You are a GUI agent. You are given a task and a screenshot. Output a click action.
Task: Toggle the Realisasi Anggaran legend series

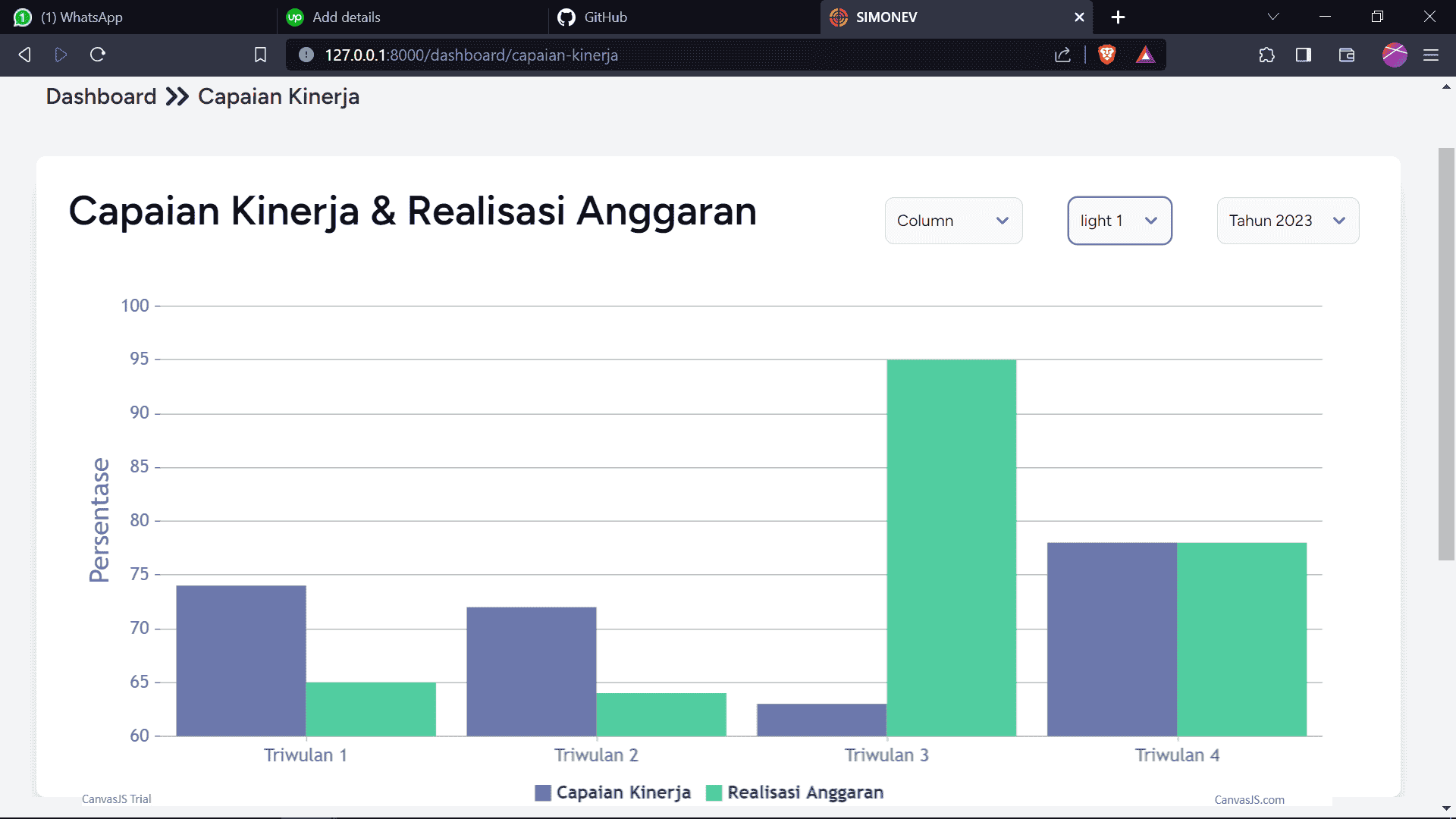pos(795,792)
